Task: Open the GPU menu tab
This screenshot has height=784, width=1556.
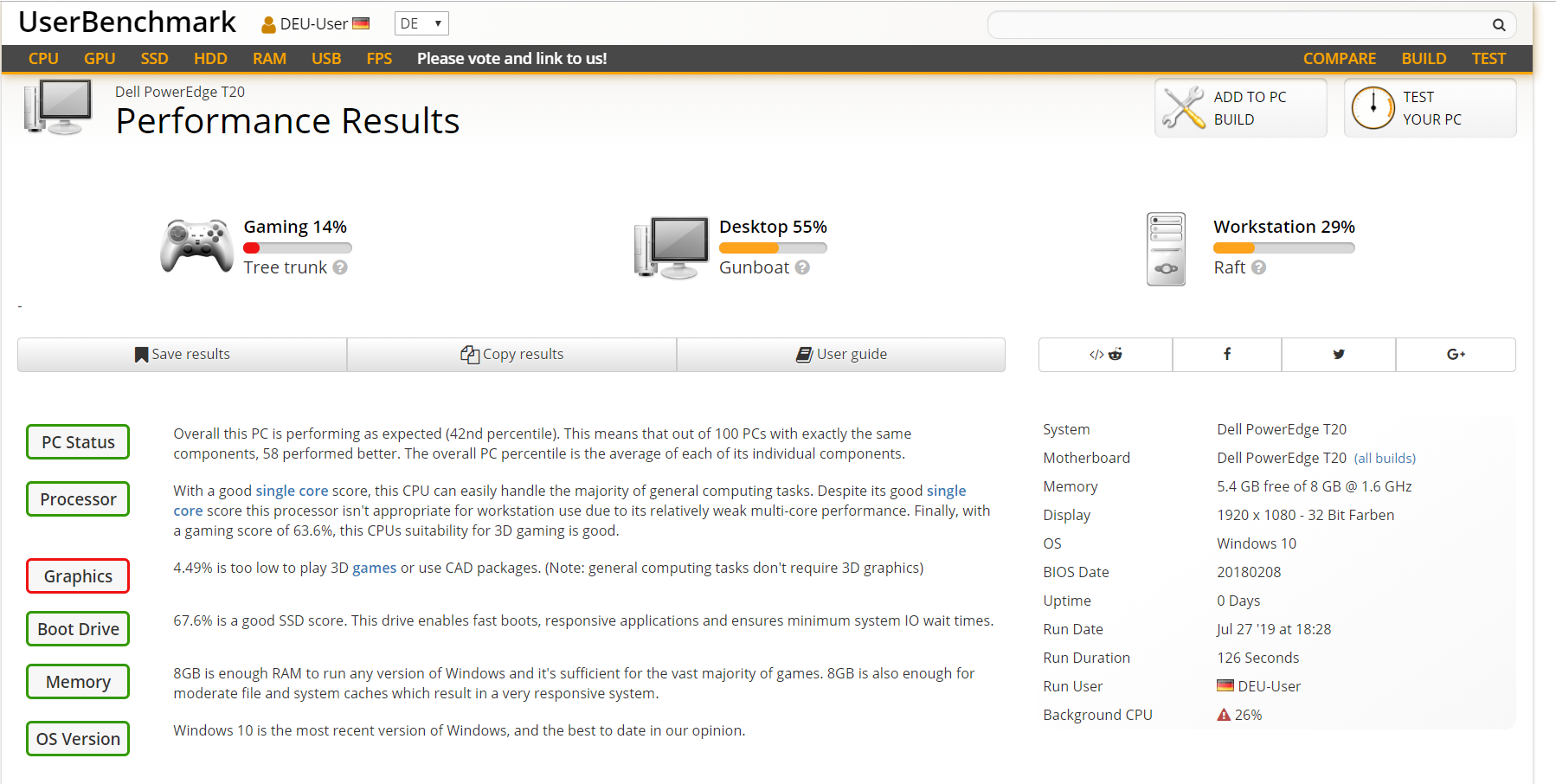Action: point(100,59)
